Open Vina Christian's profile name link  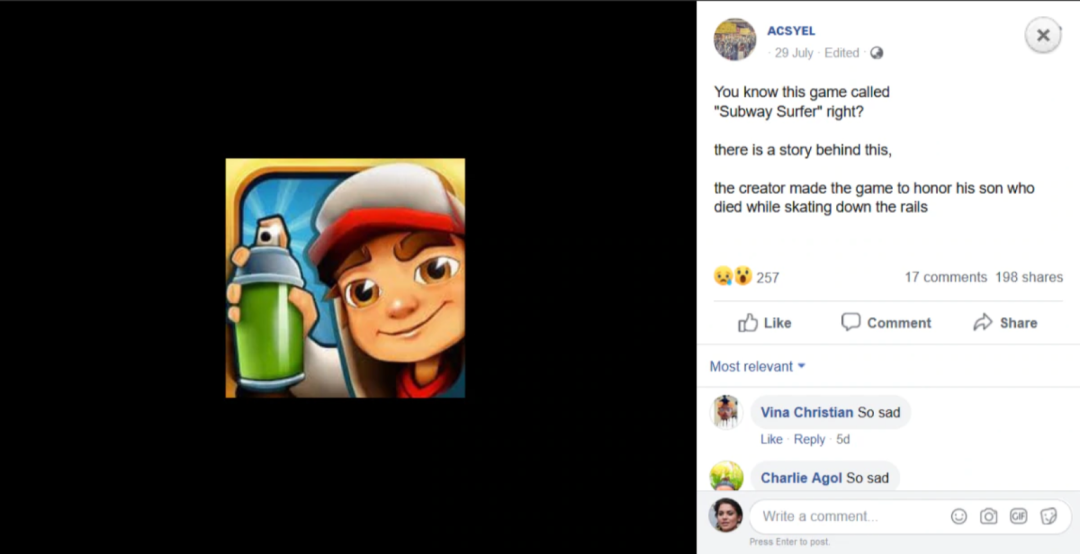807,412
